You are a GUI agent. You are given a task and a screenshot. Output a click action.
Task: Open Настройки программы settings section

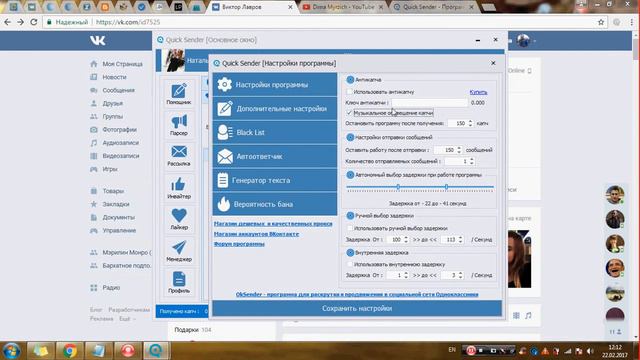click(x=275, y=84)
